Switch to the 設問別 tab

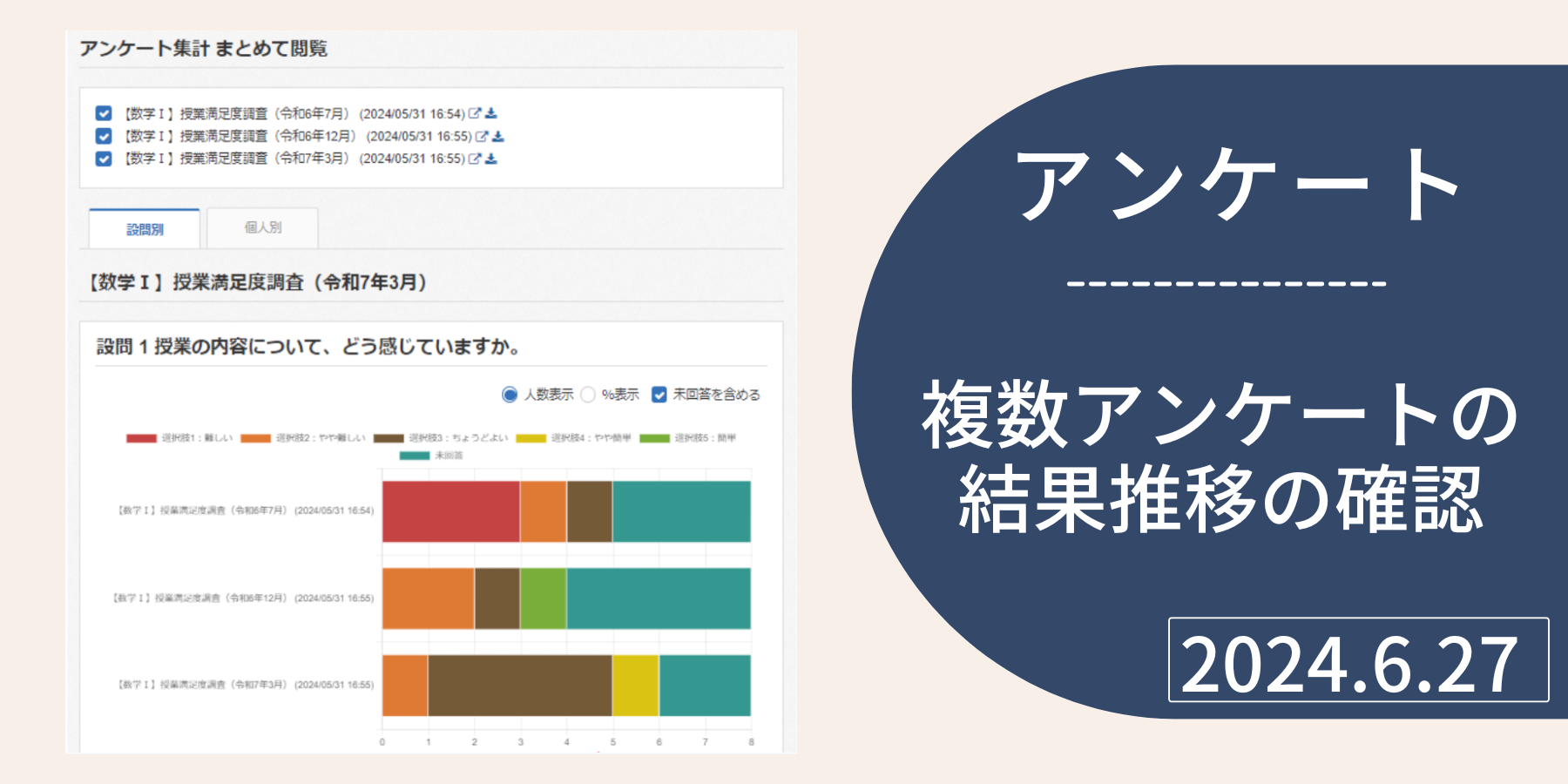coord(145,229)
